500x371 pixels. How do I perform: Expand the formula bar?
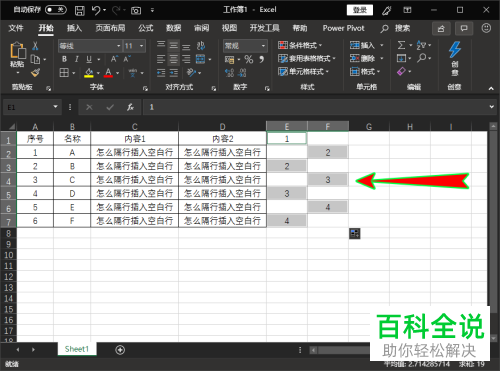point(492,107)
